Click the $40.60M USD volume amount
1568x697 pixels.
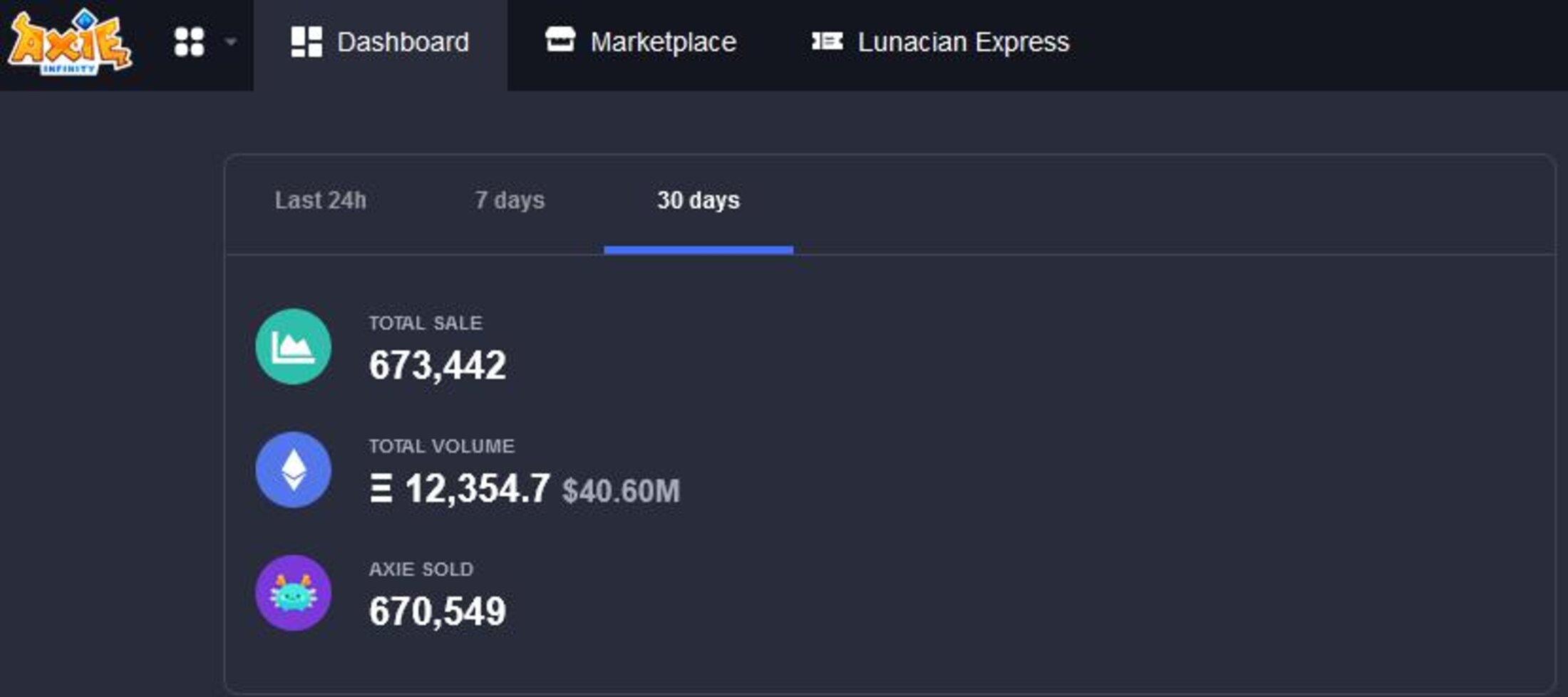tap(621, 491)
